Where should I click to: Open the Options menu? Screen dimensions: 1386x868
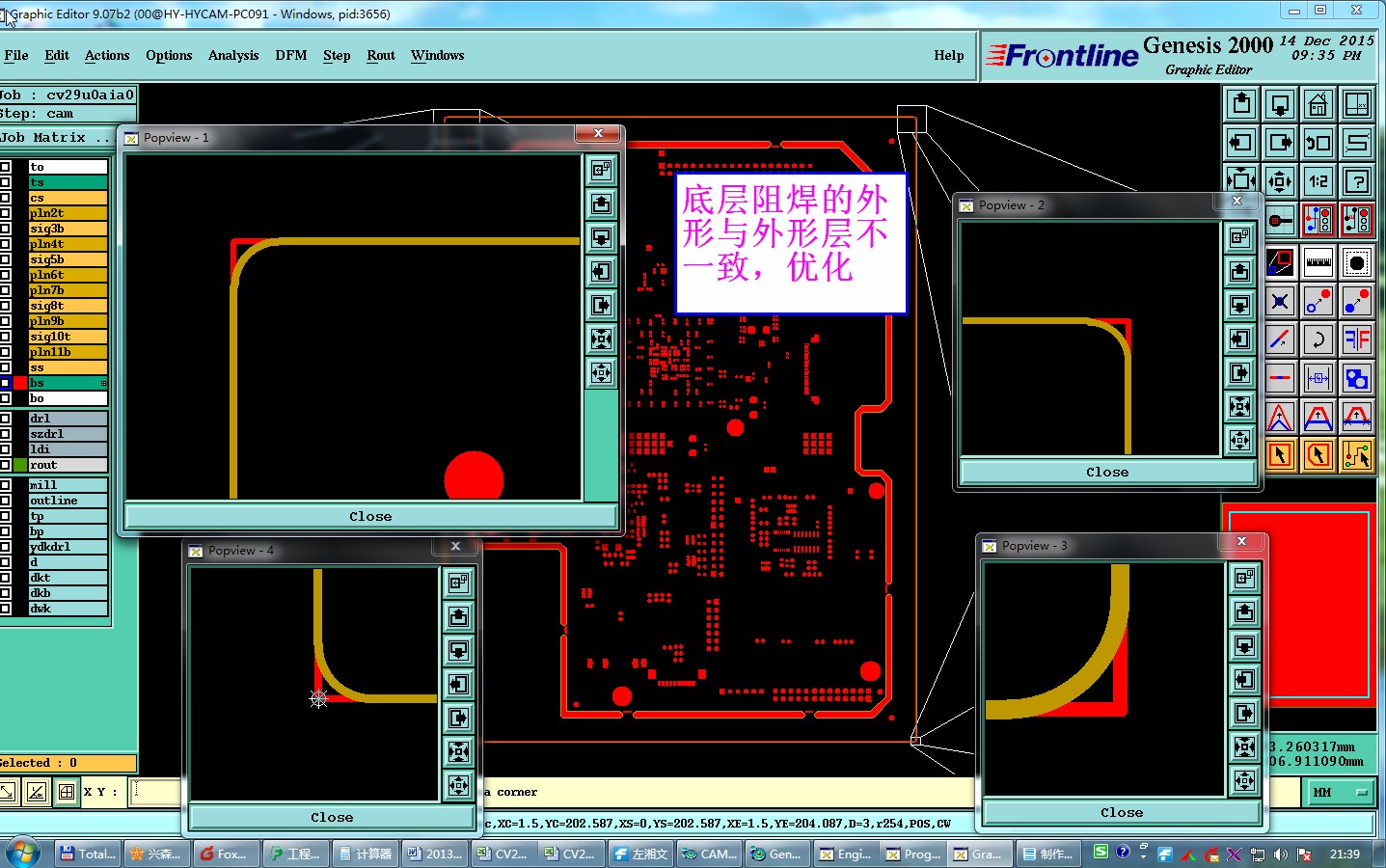169,55
